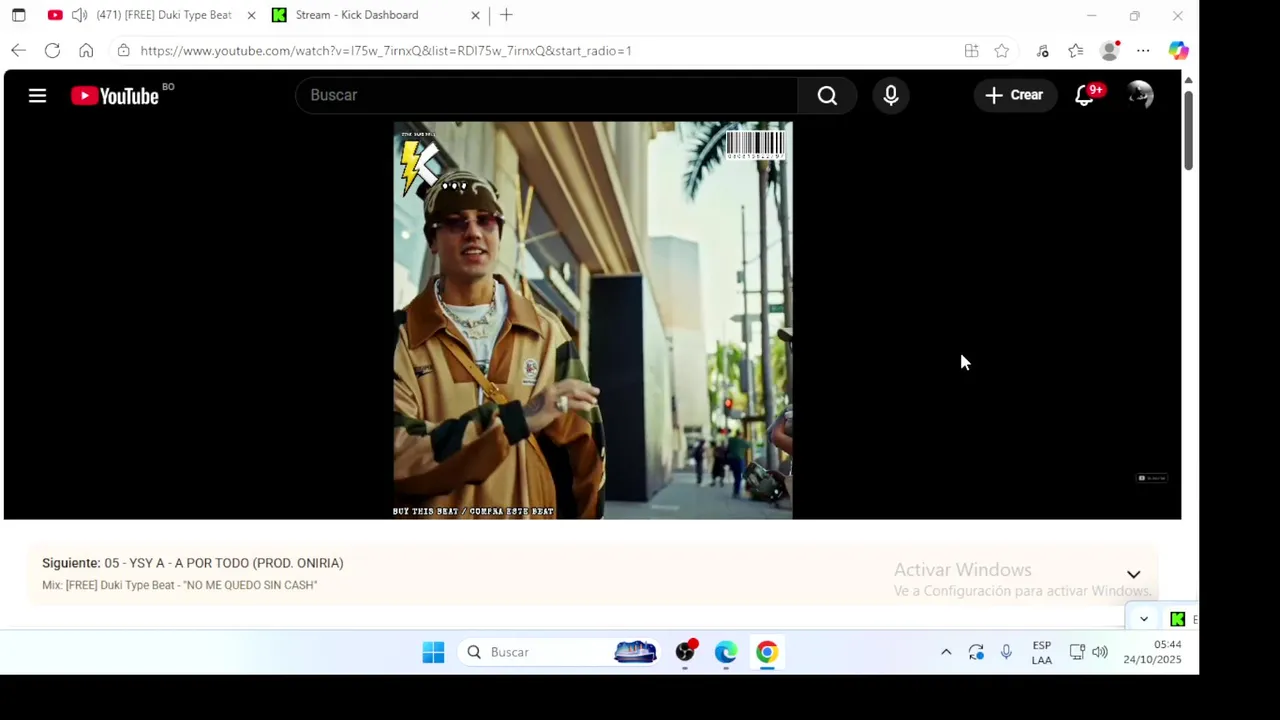Click the video player area
The image size is (1280, 720).
click(593, 320)
